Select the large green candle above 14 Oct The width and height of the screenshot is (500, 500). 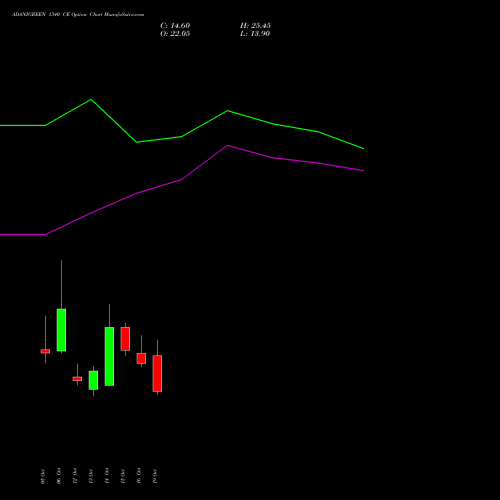(x=109, y=356)
